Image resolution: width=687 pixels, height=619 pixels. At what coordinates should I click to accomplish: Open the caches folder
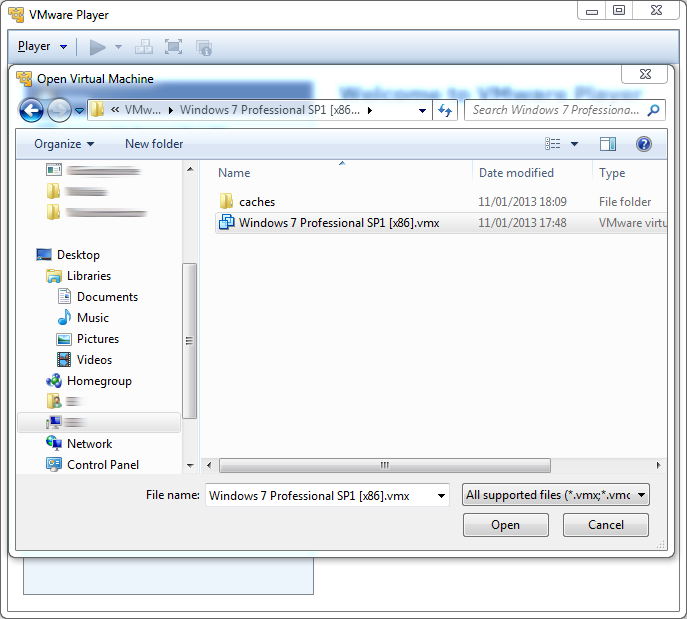point(256,202)
